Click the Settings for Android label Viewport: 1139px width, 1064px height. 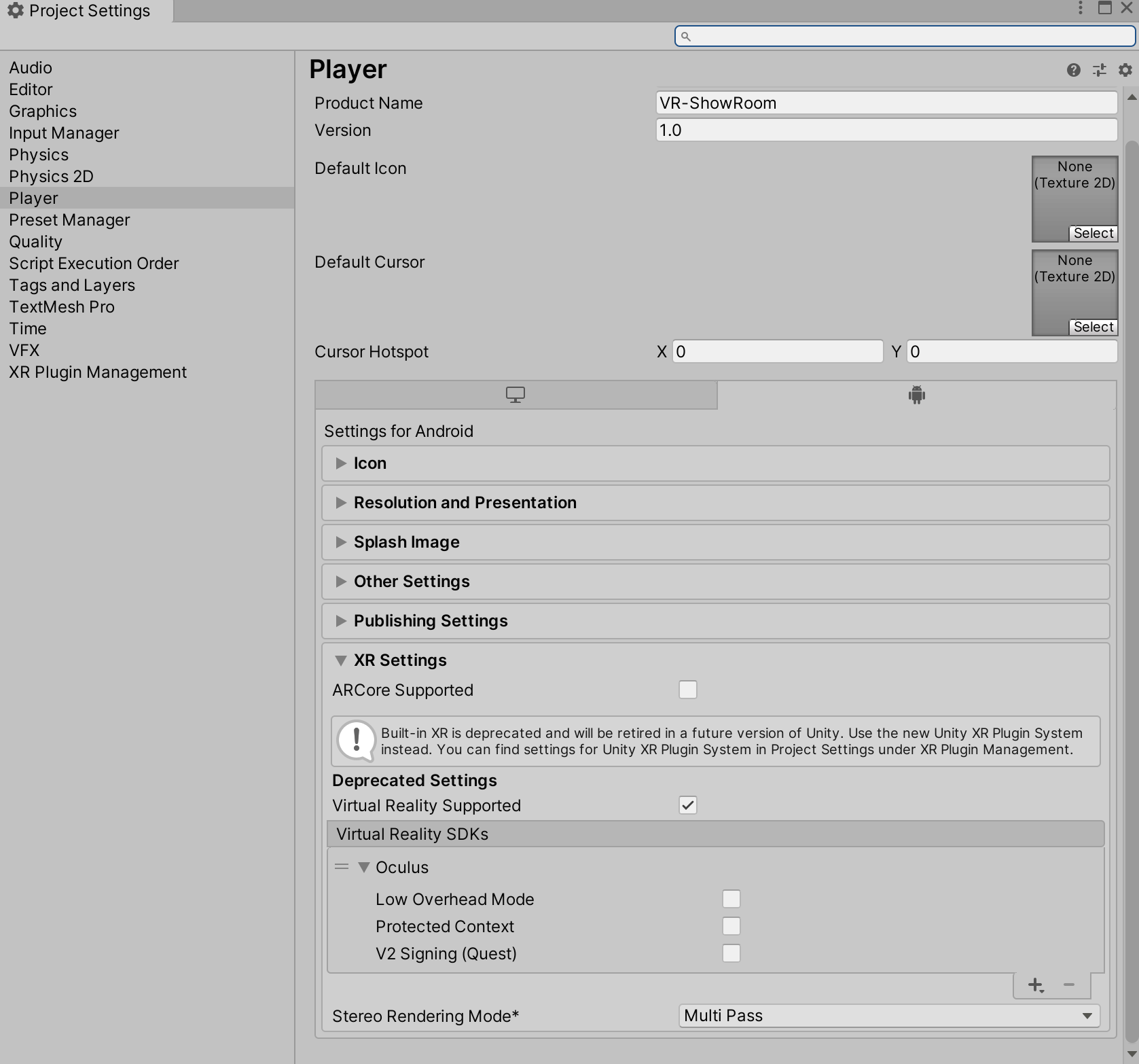click(x=399, y=431)
